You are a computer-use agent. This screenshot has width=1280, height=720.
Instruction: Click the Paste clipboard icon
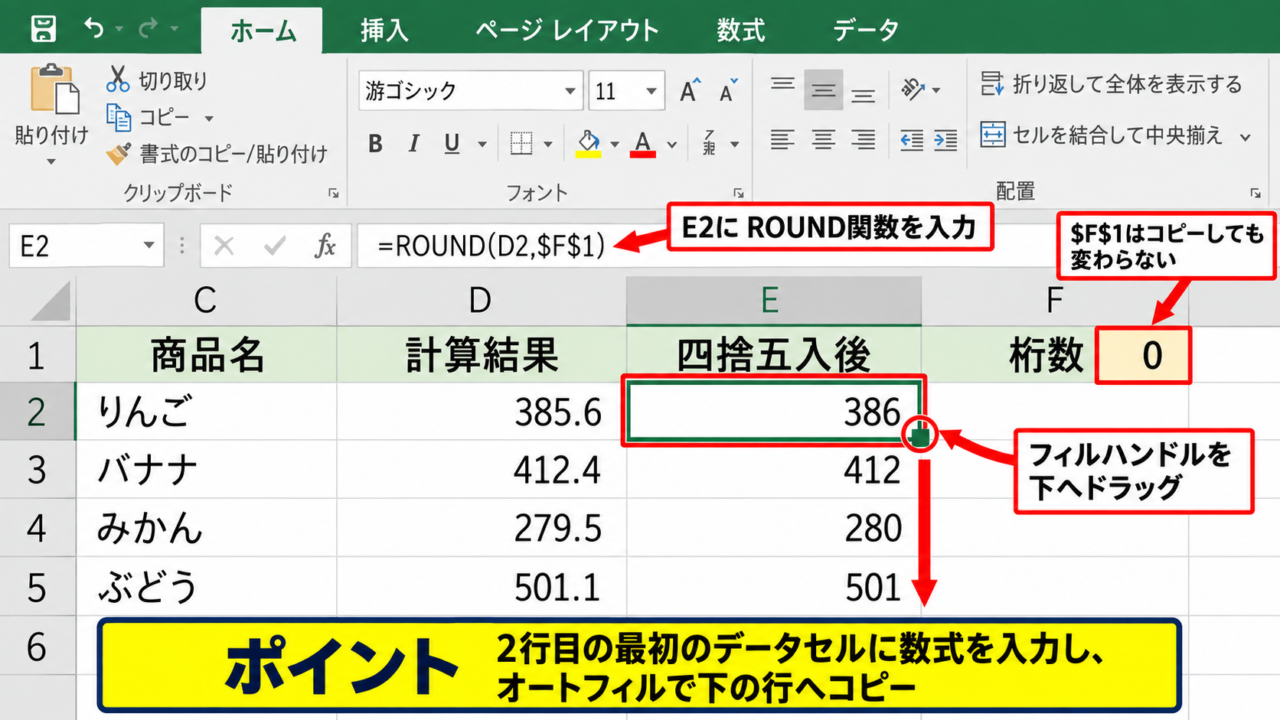(55, 90)
